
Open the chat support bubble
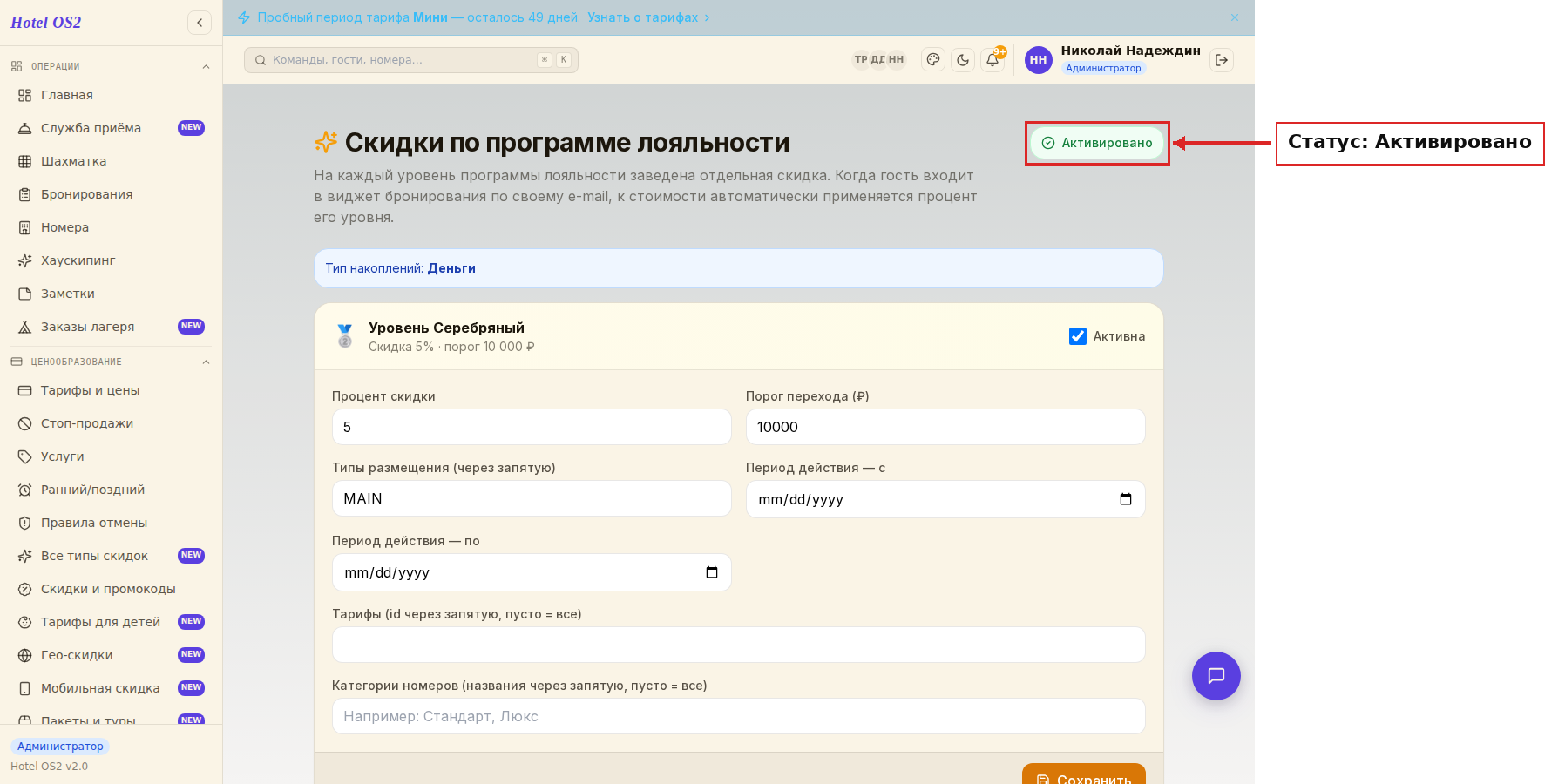tap(1216, 676)
